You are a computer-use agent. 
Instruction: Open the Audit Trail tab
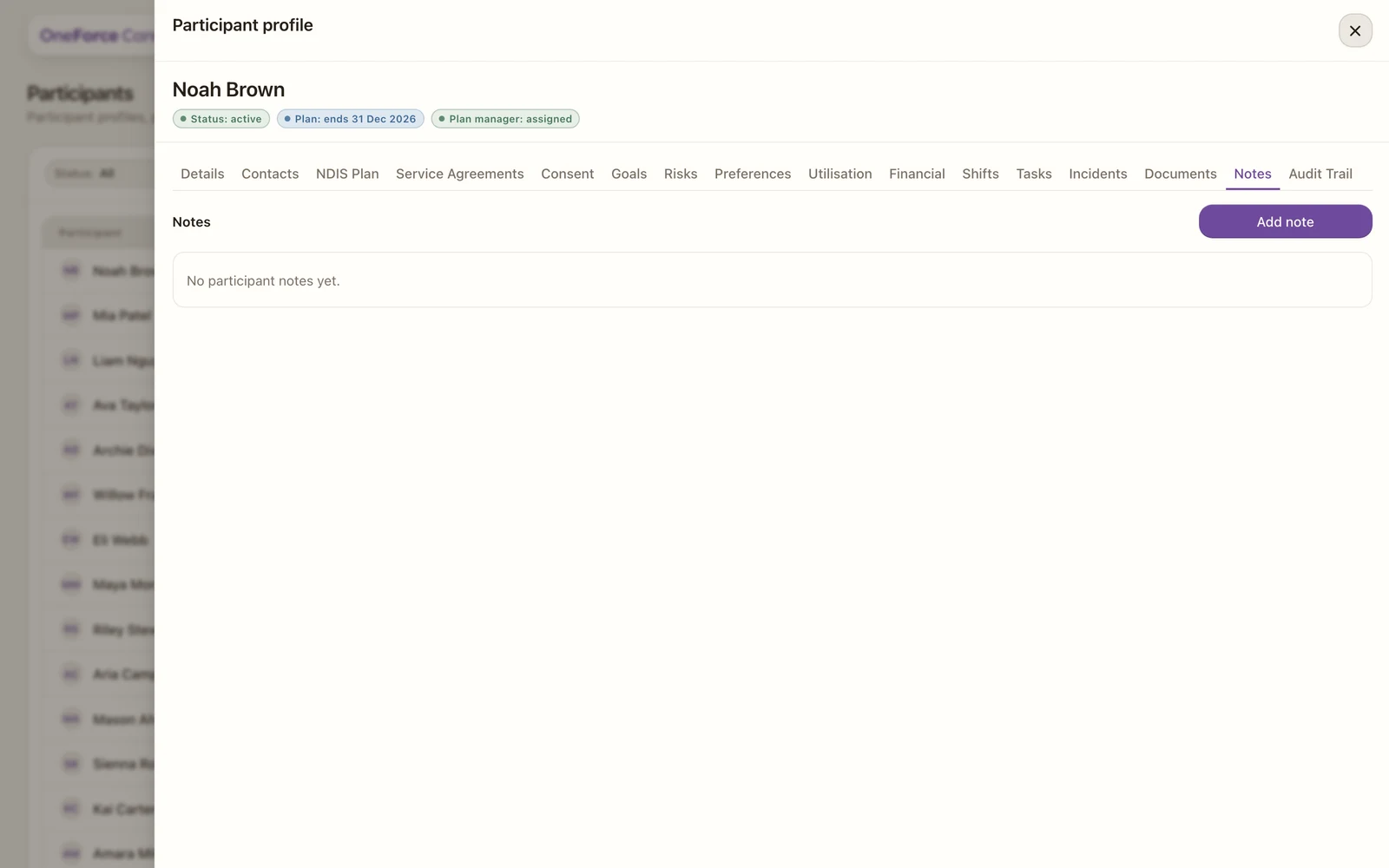1320,174
